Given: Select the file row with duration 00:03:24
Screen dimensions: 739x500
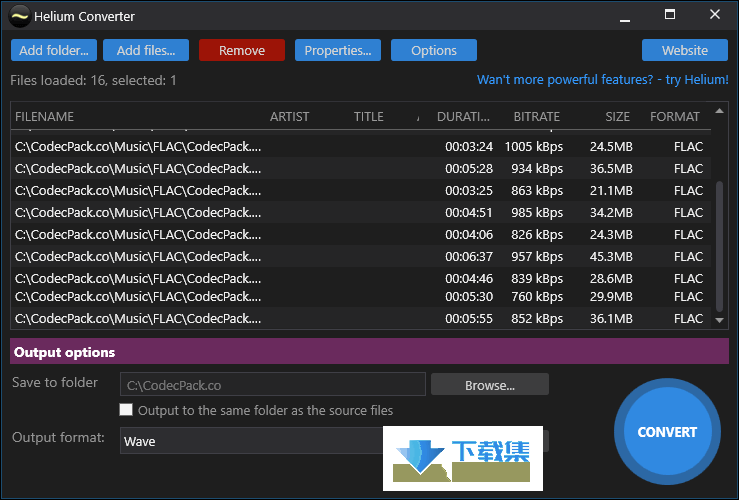Looking at the screenshot, I should coord(361,147).
